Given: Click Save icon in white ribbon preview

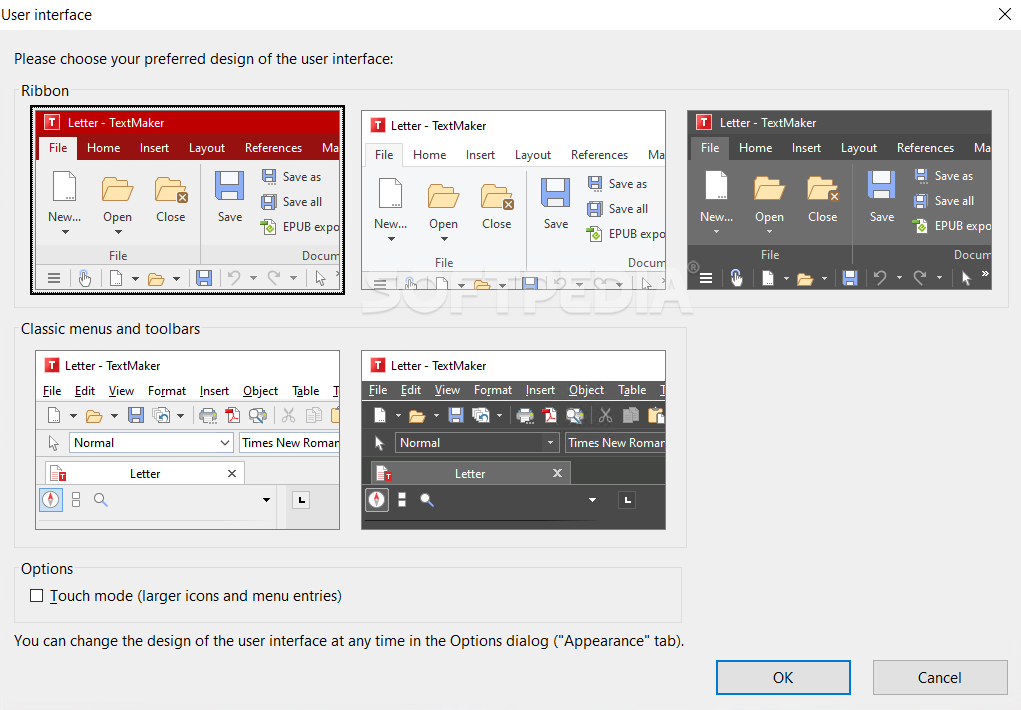Looking at the screenshot, I should tap(555, 193).
